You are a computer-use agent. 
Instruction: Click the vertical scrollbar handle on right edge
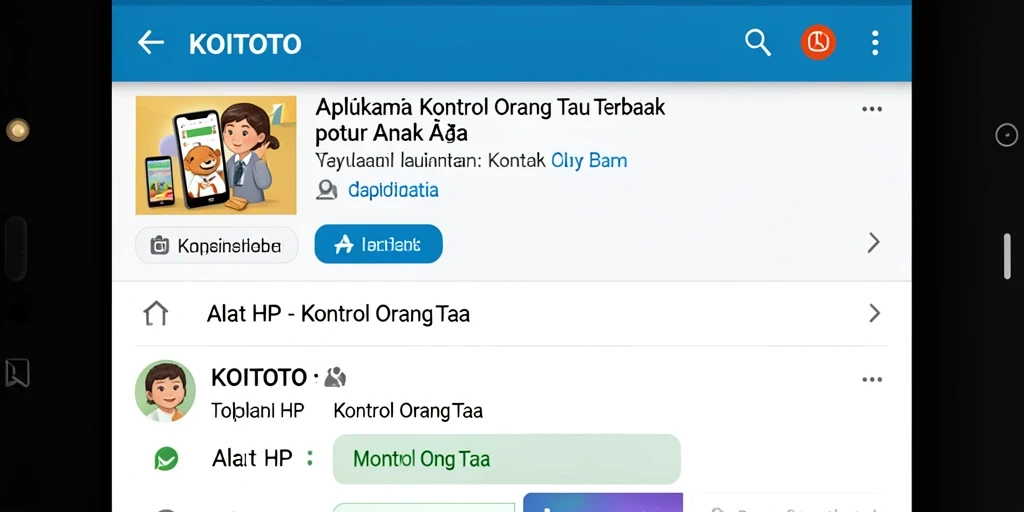1007,256
